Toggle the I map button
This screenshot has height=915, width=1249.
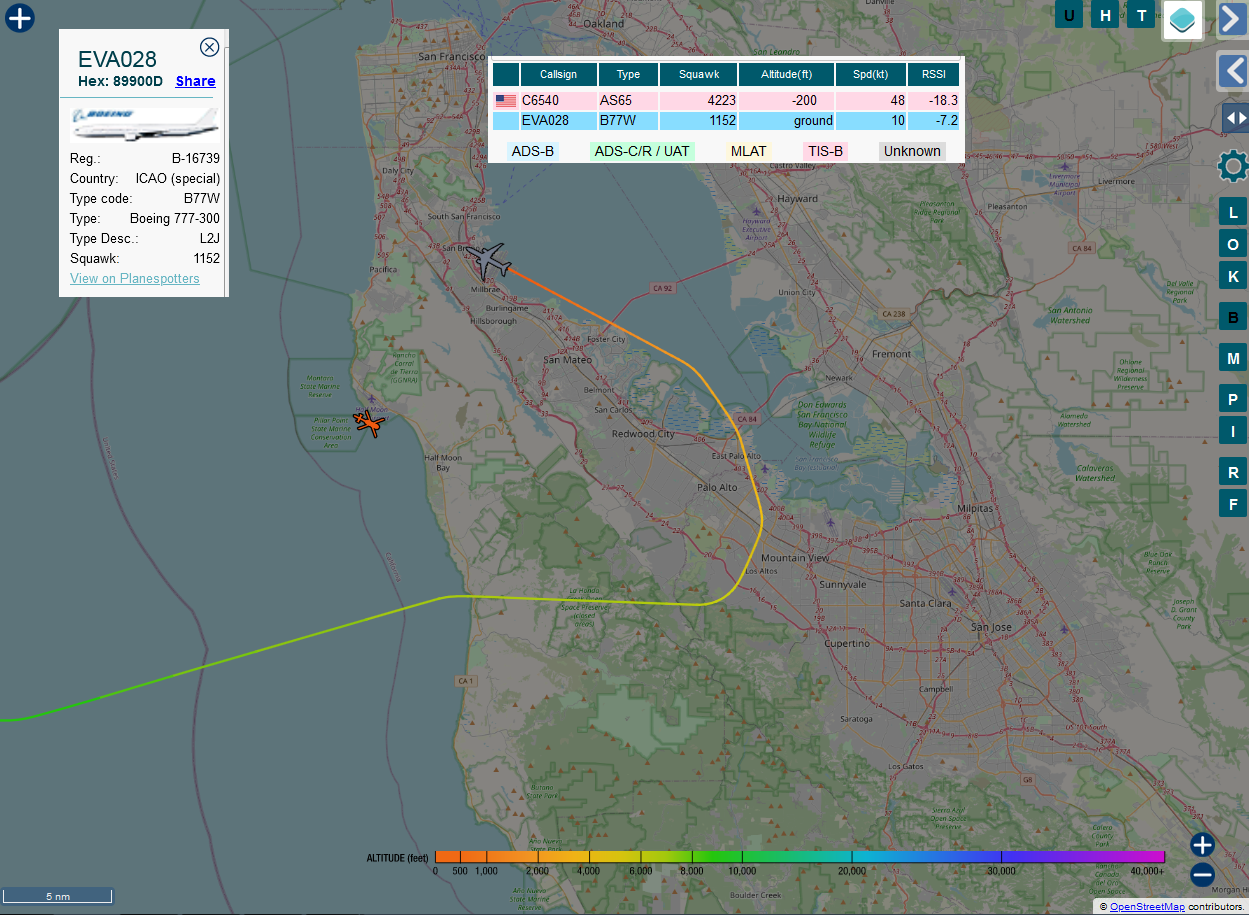(1233, 431)
